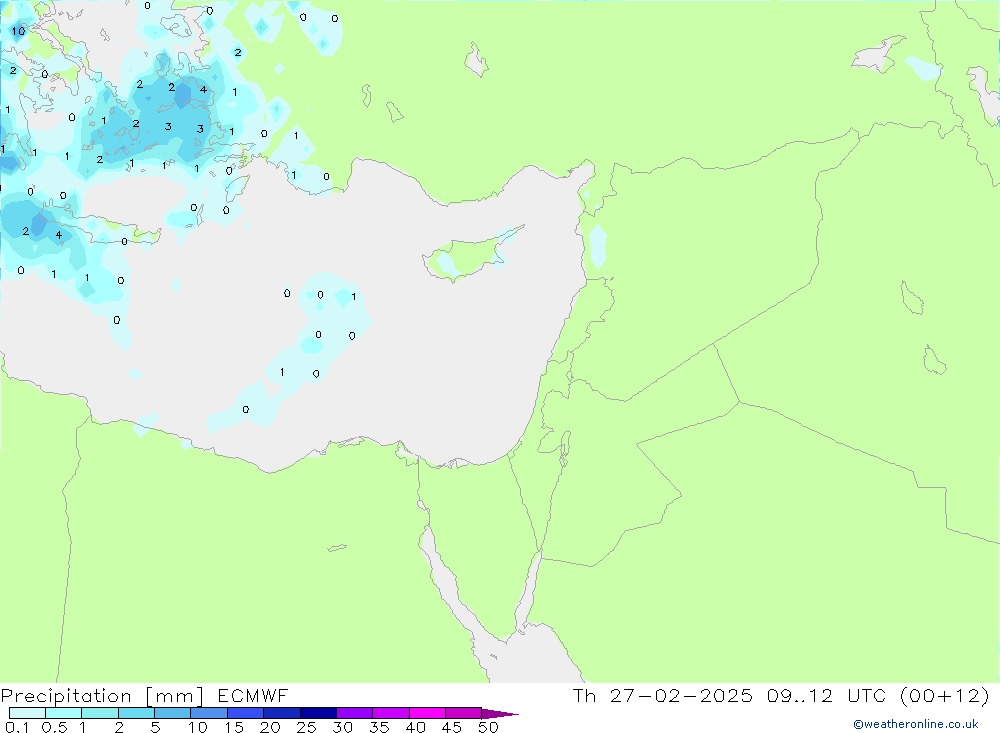Image resolution: width=1000 pixels, height=733 pixels.
Task: Click the "ECMWF" model label
Action: click(x=253, y=695)
